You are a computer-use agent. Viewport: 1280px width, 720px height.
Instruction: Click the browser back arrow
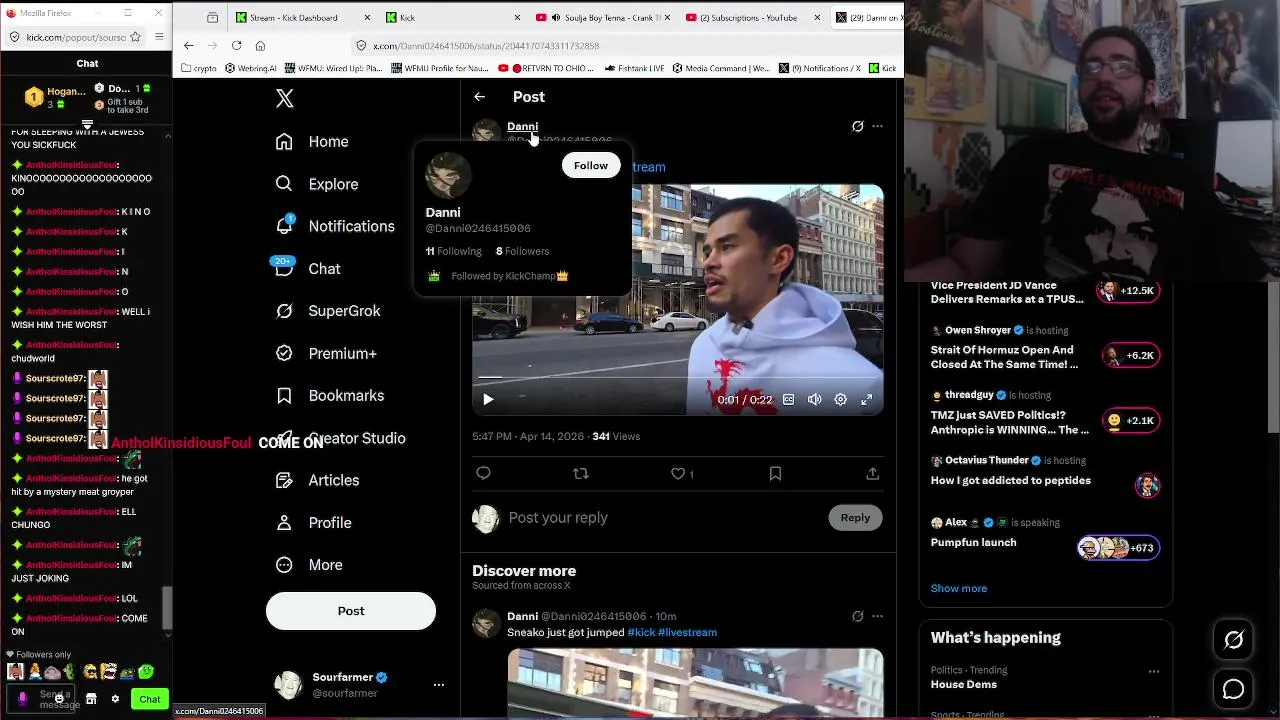point(189,45)
